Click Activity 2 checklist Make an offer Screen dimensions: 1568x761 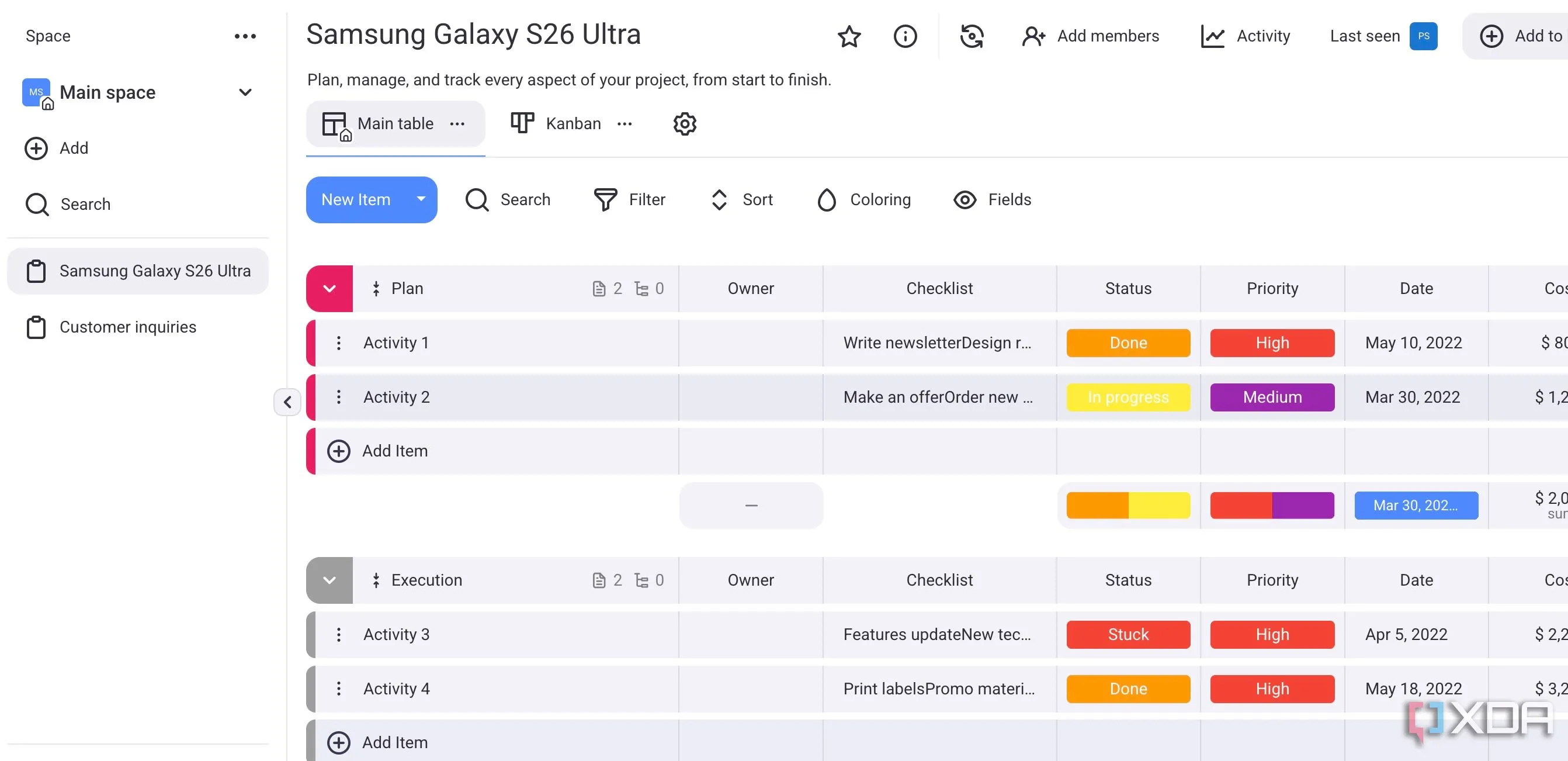(x=939, y=397)
